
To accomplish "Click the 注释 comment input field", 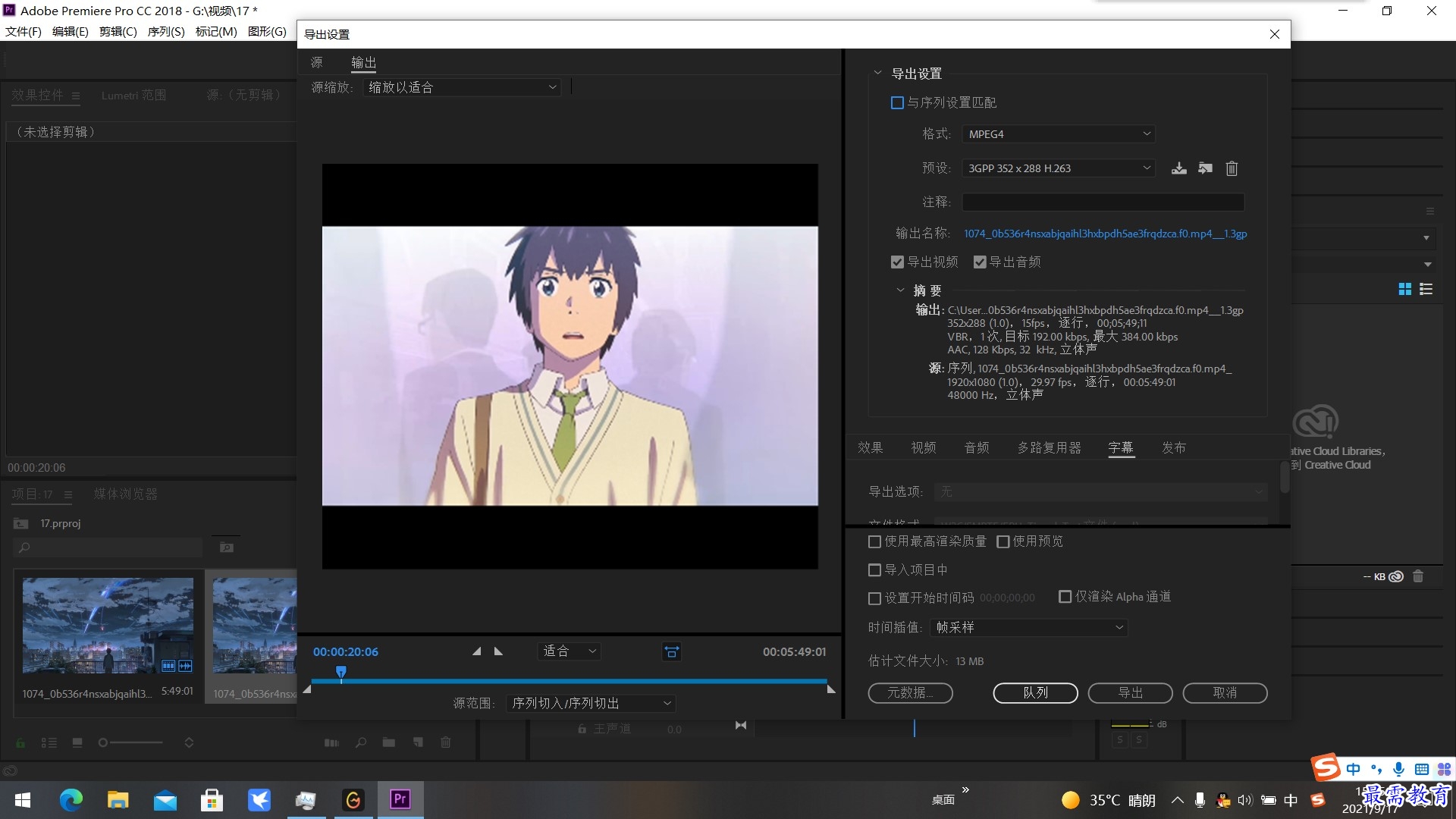I will (x=1103, y=202).
